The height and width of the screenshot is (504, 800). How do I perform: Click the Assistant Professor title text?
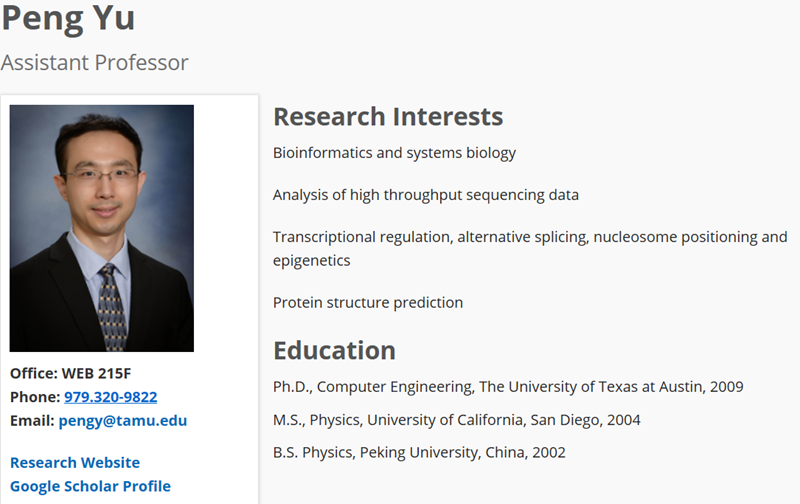click(95, 63)
